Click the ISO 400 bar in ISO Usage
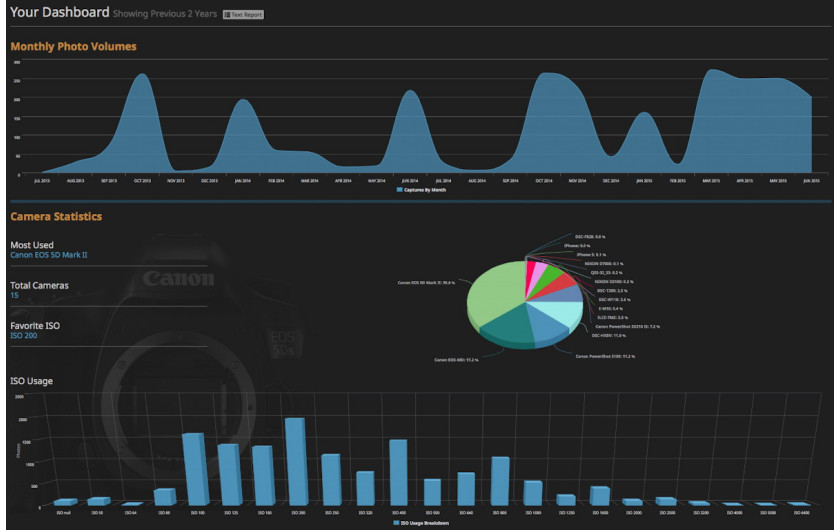 399,473
